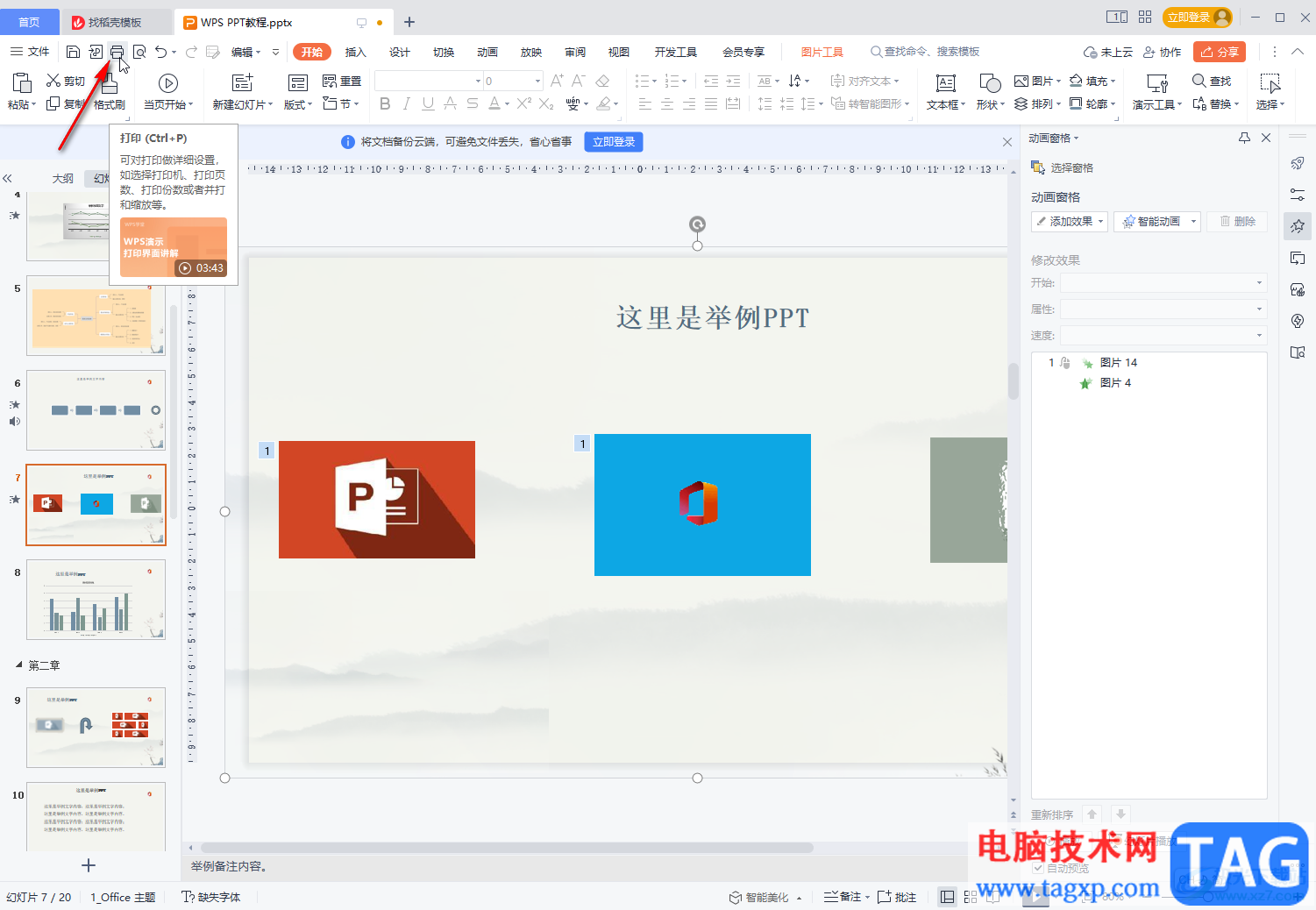Open Print Preview icon
Image resolution: width=1316 pixels, height=910 pixels.
[139, 52]
